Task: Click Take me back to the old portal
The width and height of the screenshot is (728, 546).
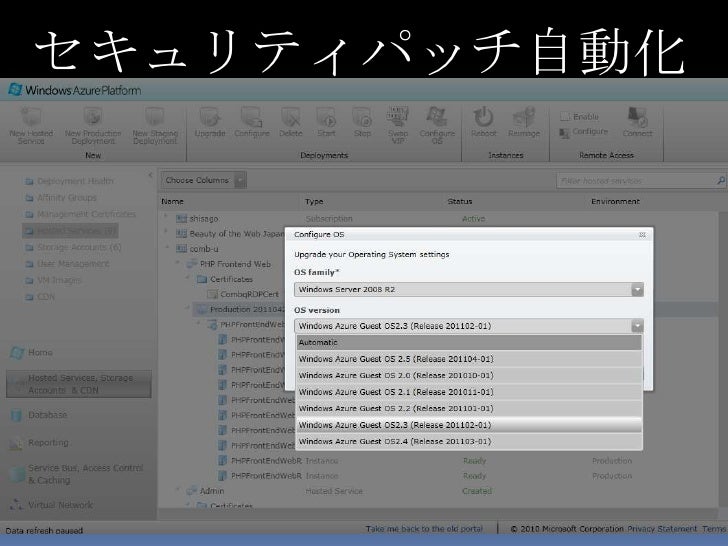Action: point(424,529)
